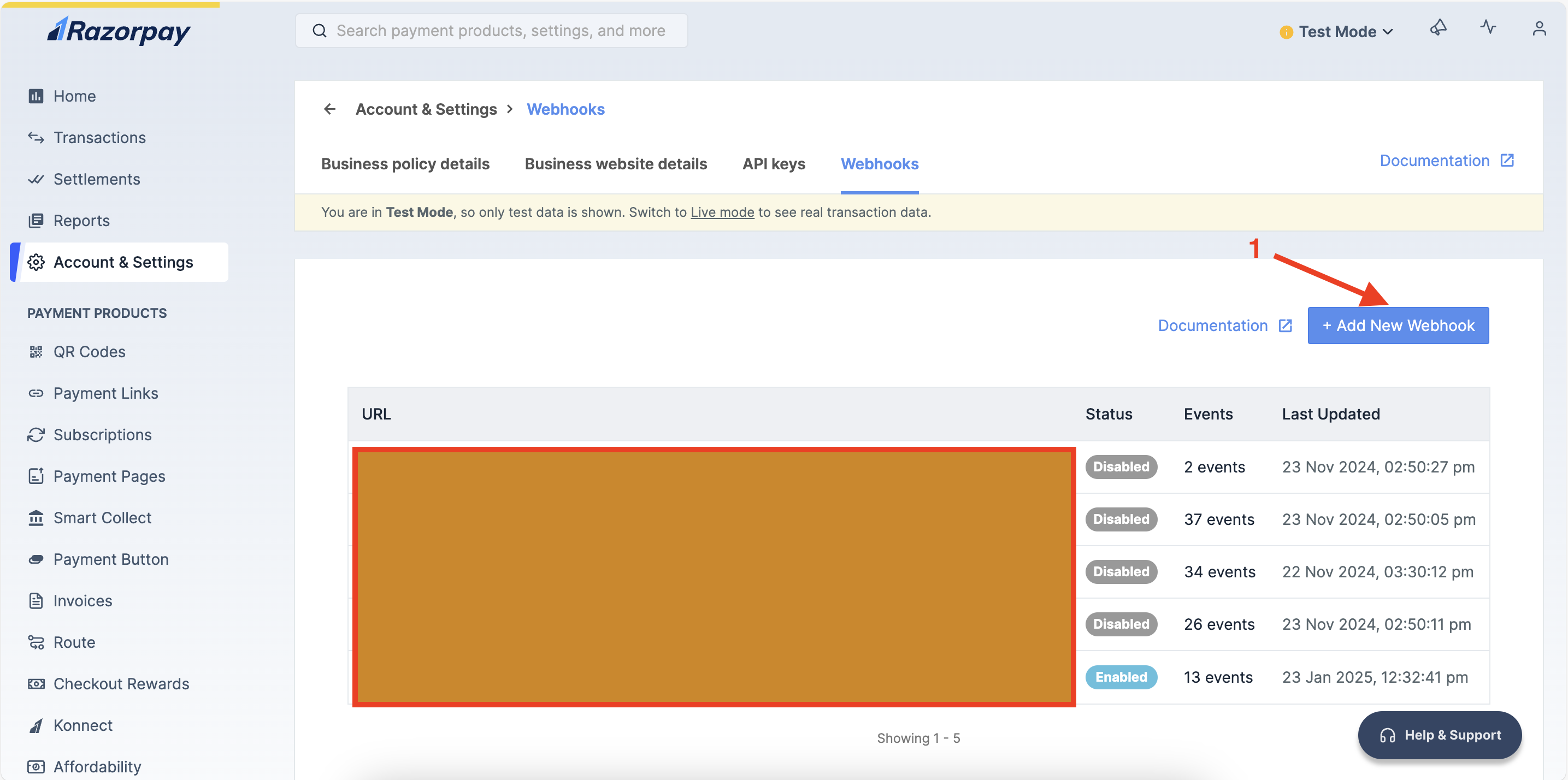Click the QR Codes sidebar icon
Viewport: 1568px width, 780px height.
pos(36,351)
